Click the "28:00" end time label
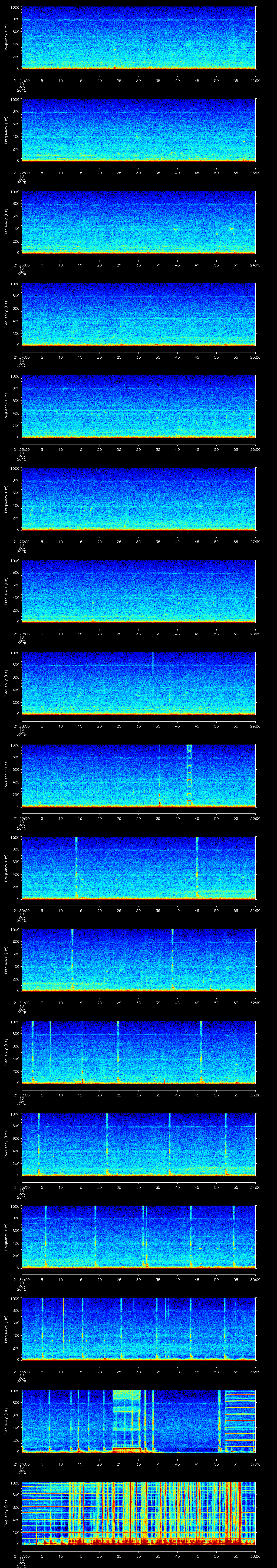Viewport: 277px width, 1568px height. [256, 634]
